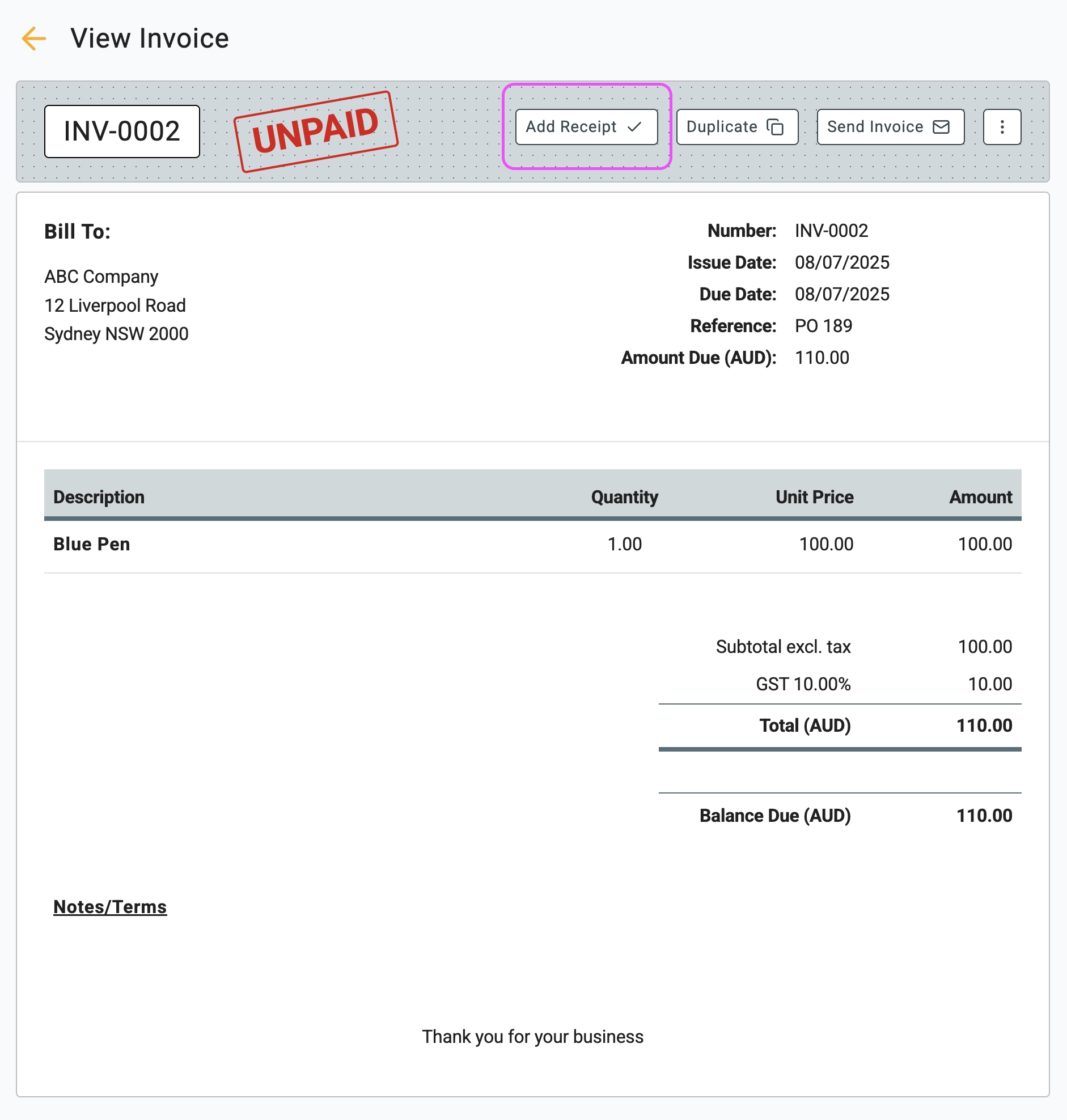Click the Unit Price column header
Screen dimensions: 1067x1120
(x=814, y=497)
